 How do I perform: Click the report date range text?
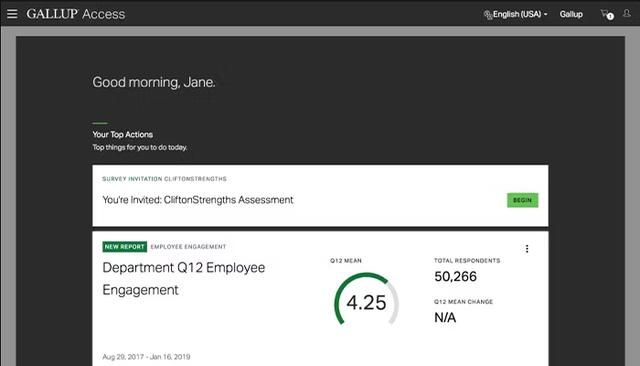pos(146,357)
